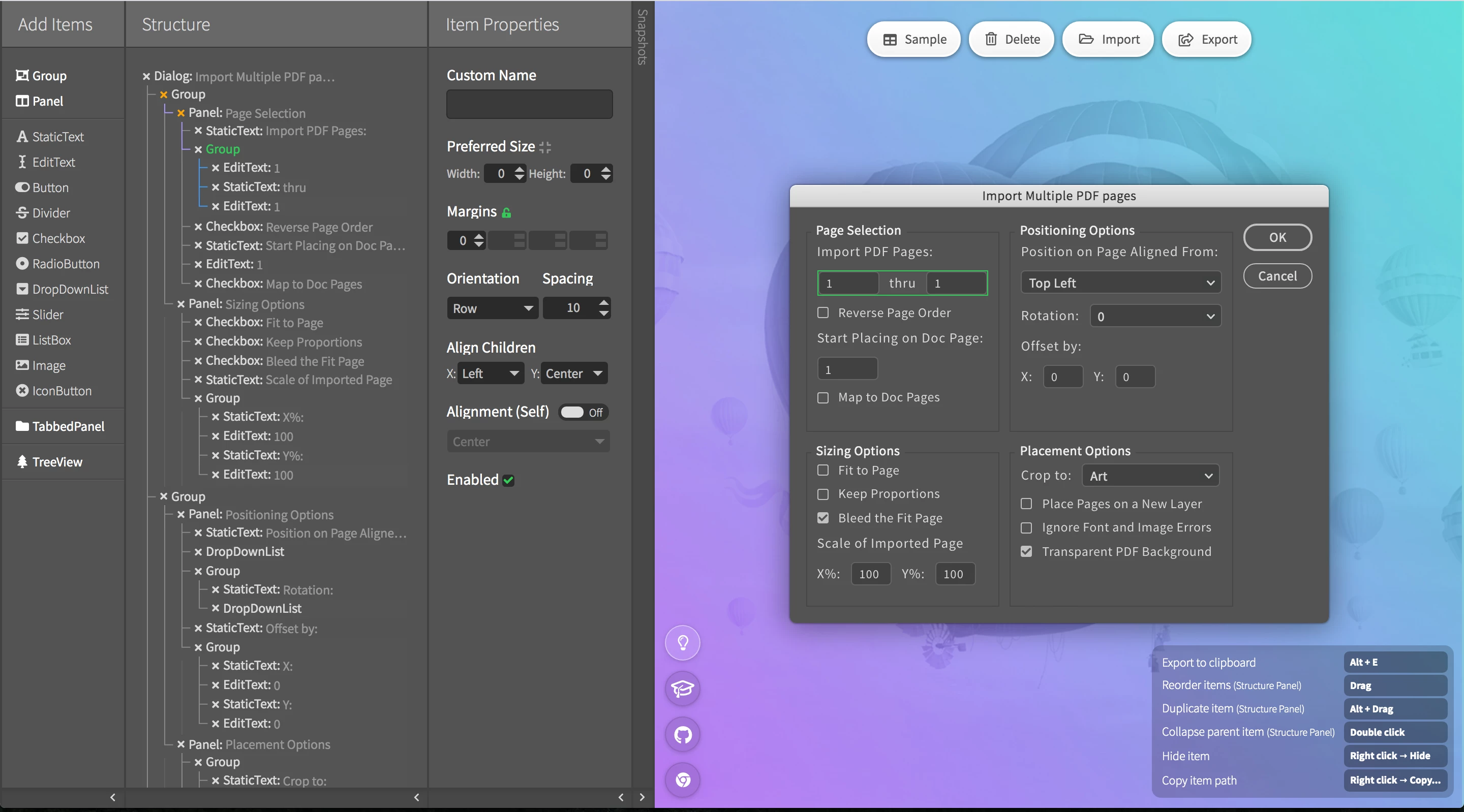Click the OK dialog button

point(1277,237)
